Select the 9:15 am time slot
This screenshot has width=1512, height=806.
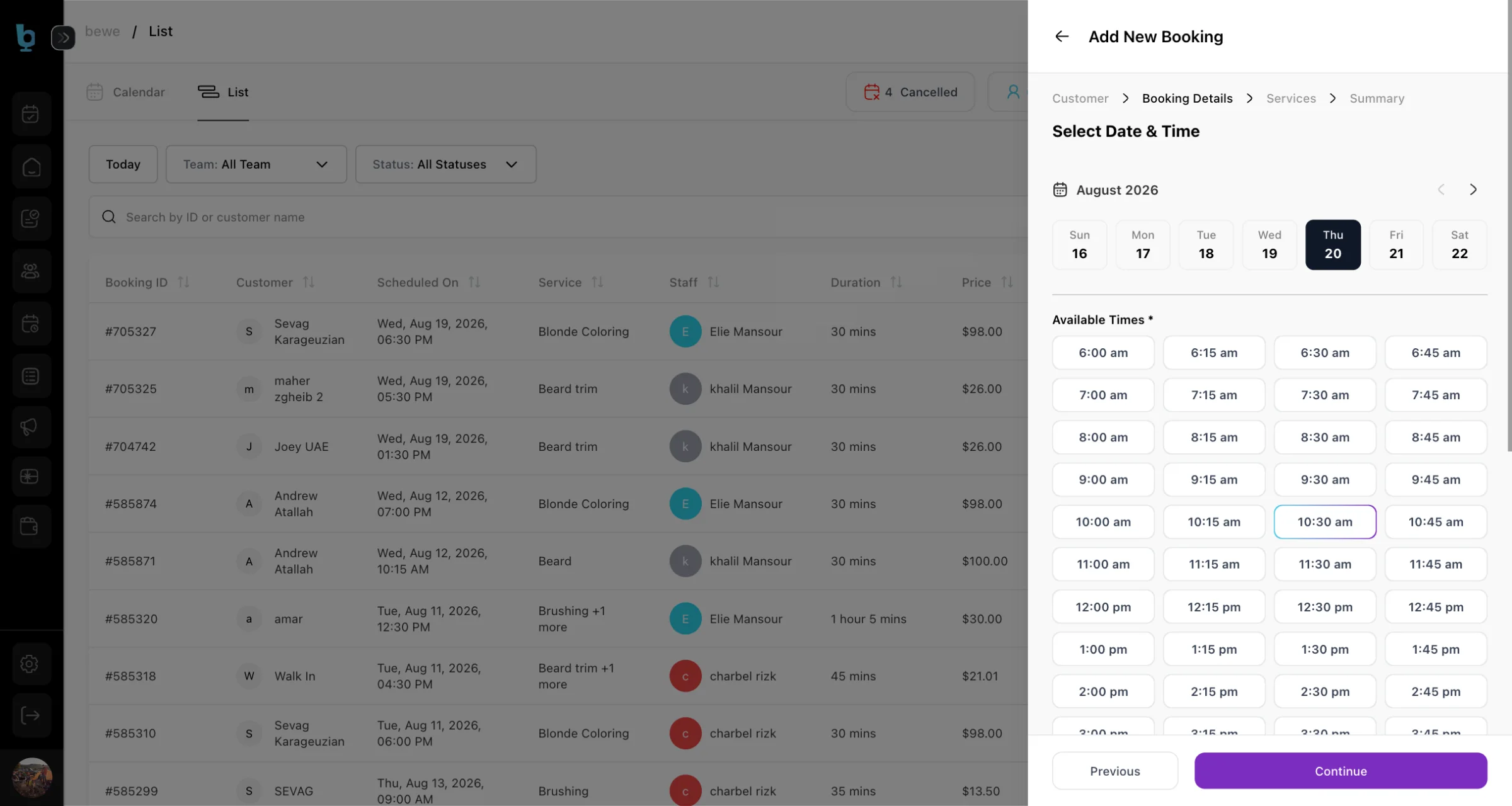click(1214, 479)
